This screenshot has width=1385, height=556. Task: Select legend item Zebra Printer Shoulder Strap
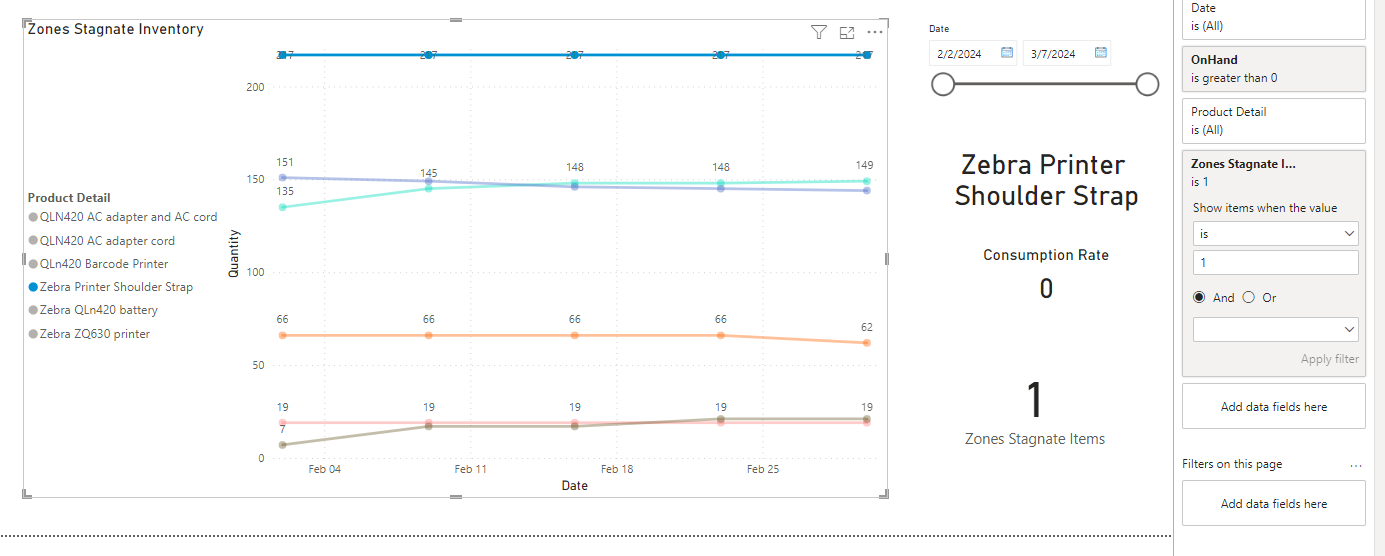point(110,287)
